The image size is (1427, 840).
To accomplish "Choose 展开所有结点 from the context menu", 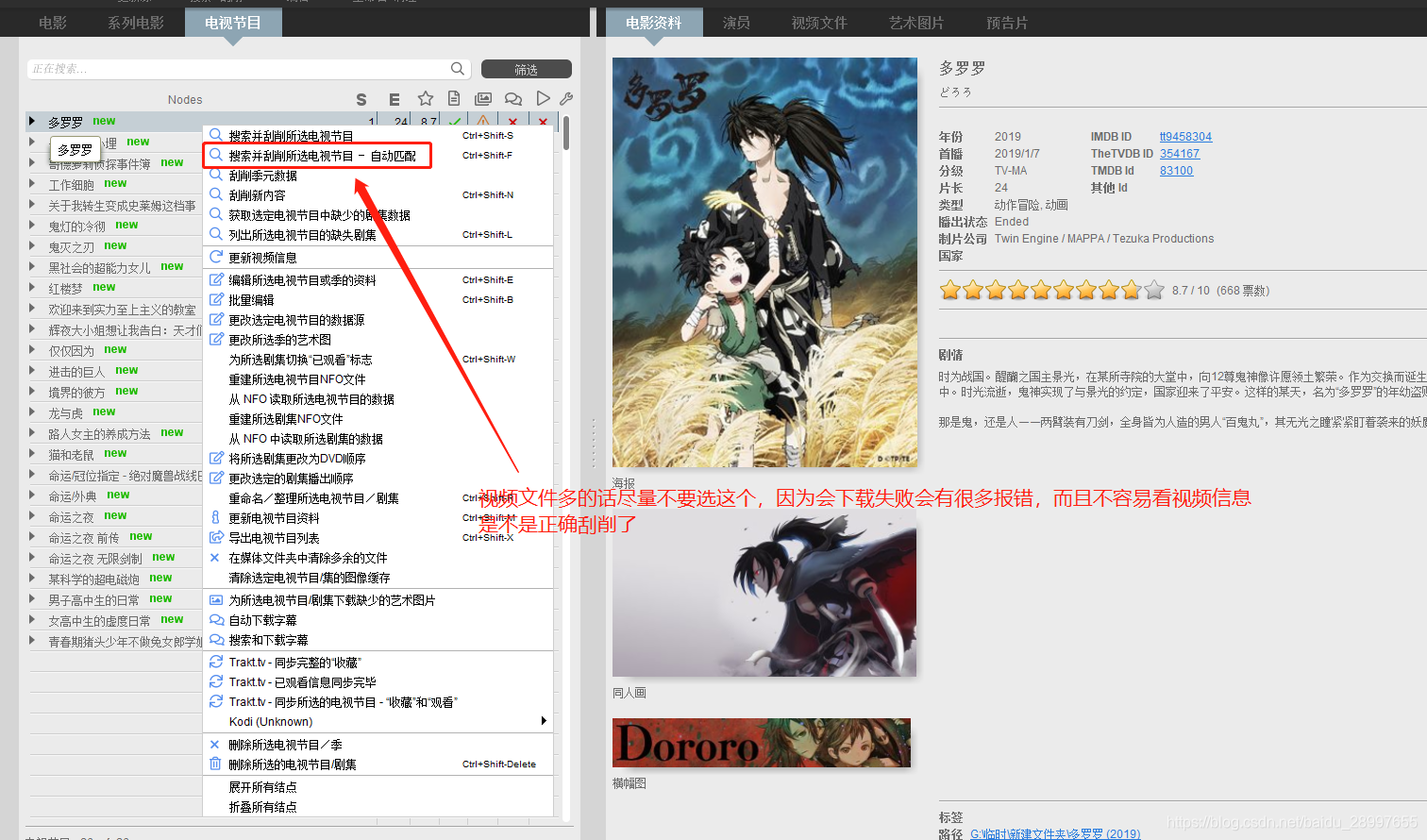I will click(x=262, y=787).
